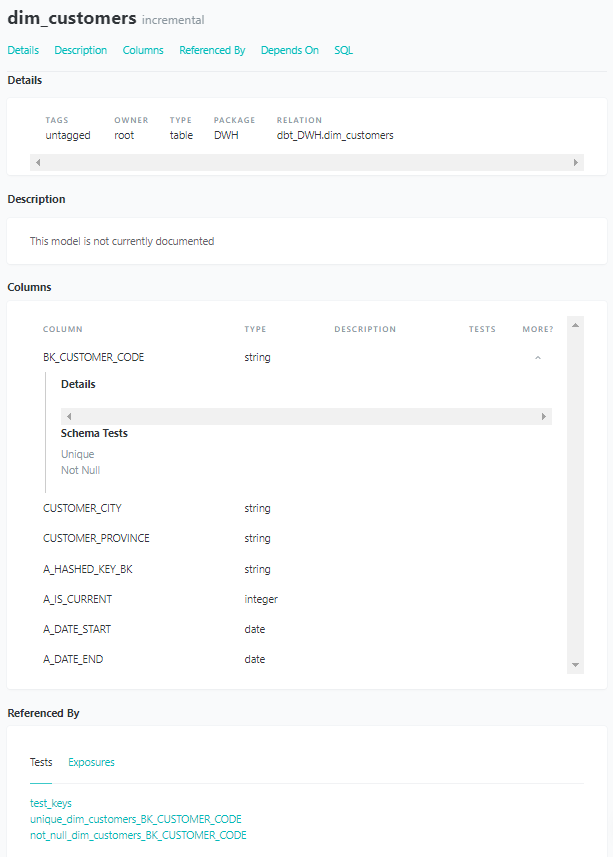Jump to Referenced By section link

(212, 50)
